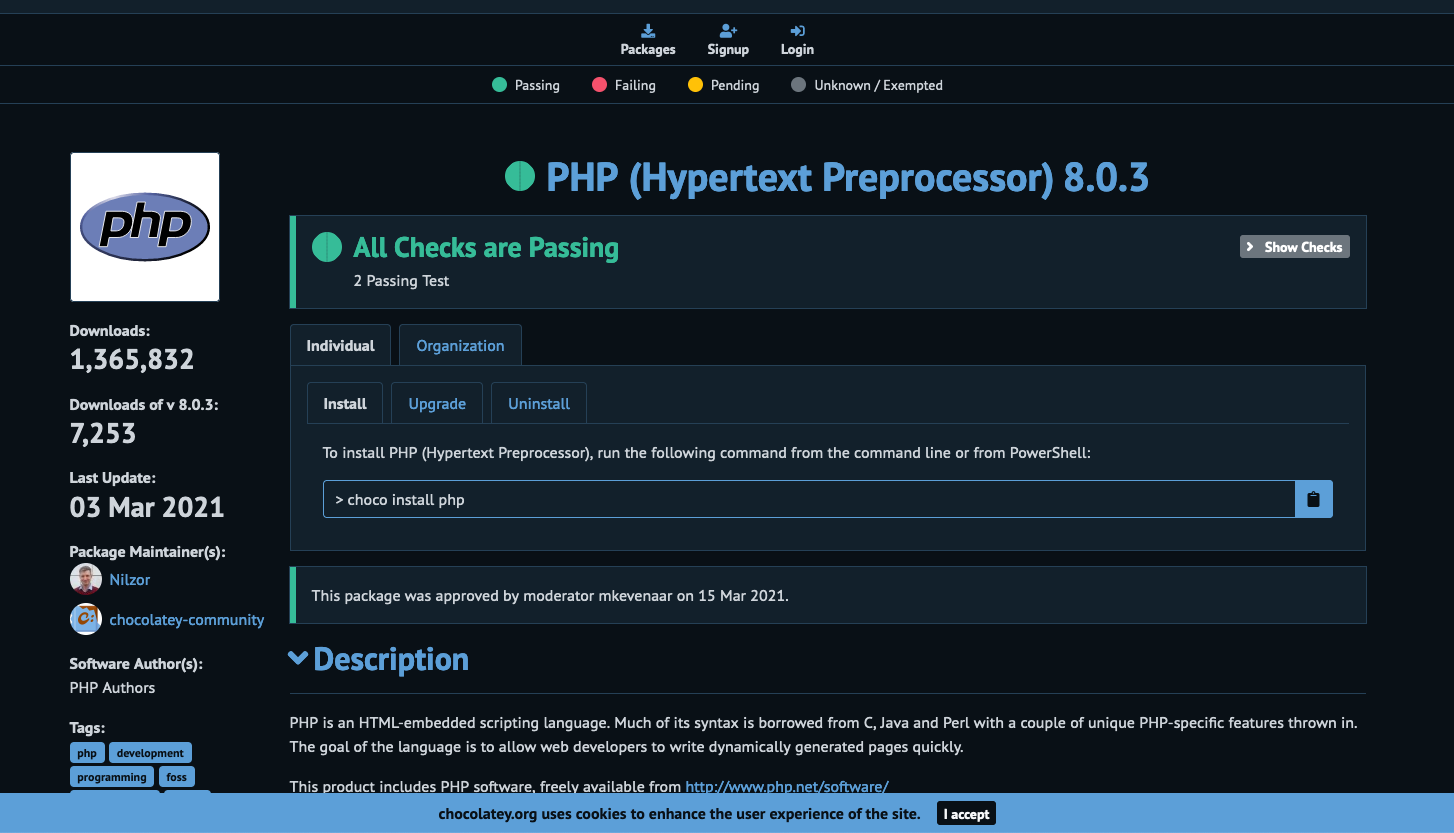The height and width of the screenshot is (833, 1454).
Task: Click the programming tag
Action: (112, 777)
